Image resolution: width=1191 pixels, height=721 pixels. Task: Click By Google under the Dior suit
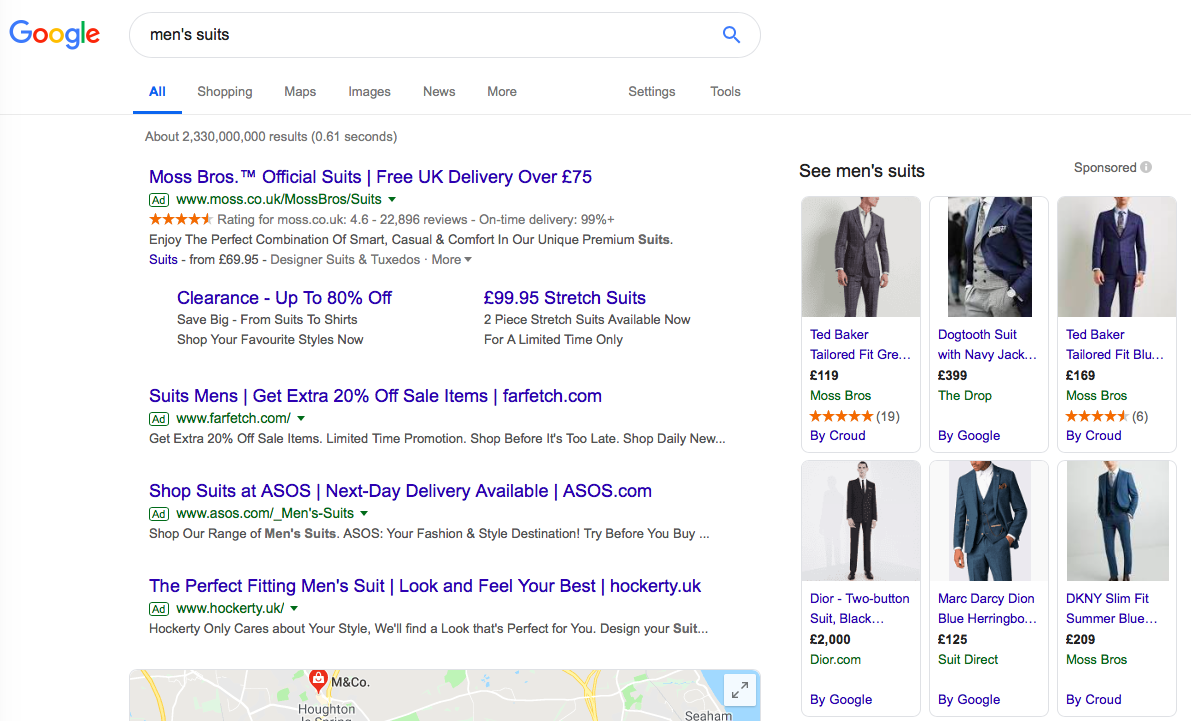pos(841,700)
